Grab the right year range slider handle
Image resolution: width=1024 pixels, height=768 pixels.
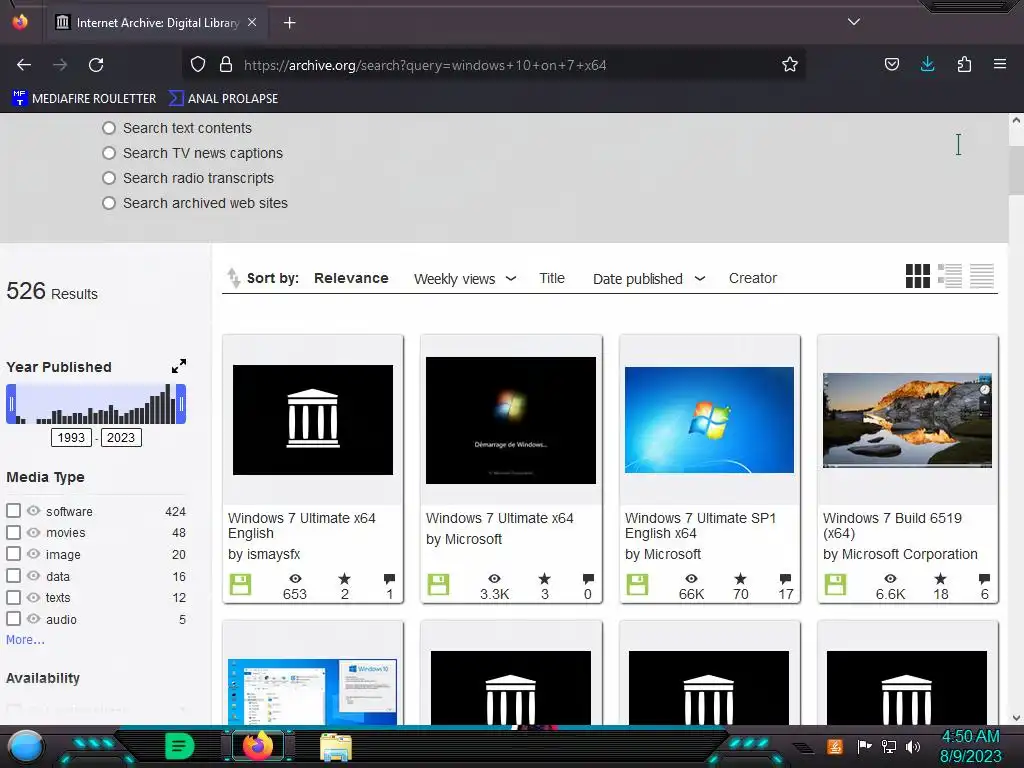pyautogui.click(x=182, y=404)
